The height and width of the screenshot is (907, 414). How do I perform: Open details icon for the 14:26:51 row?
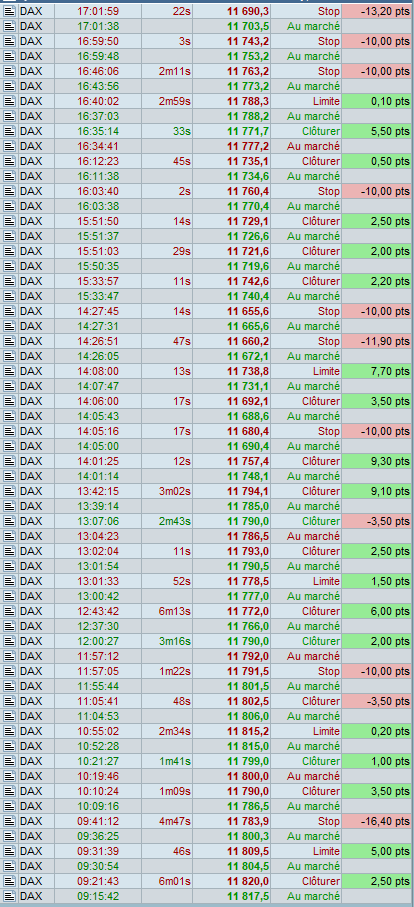pyautogui.click(x=9, y=341)
